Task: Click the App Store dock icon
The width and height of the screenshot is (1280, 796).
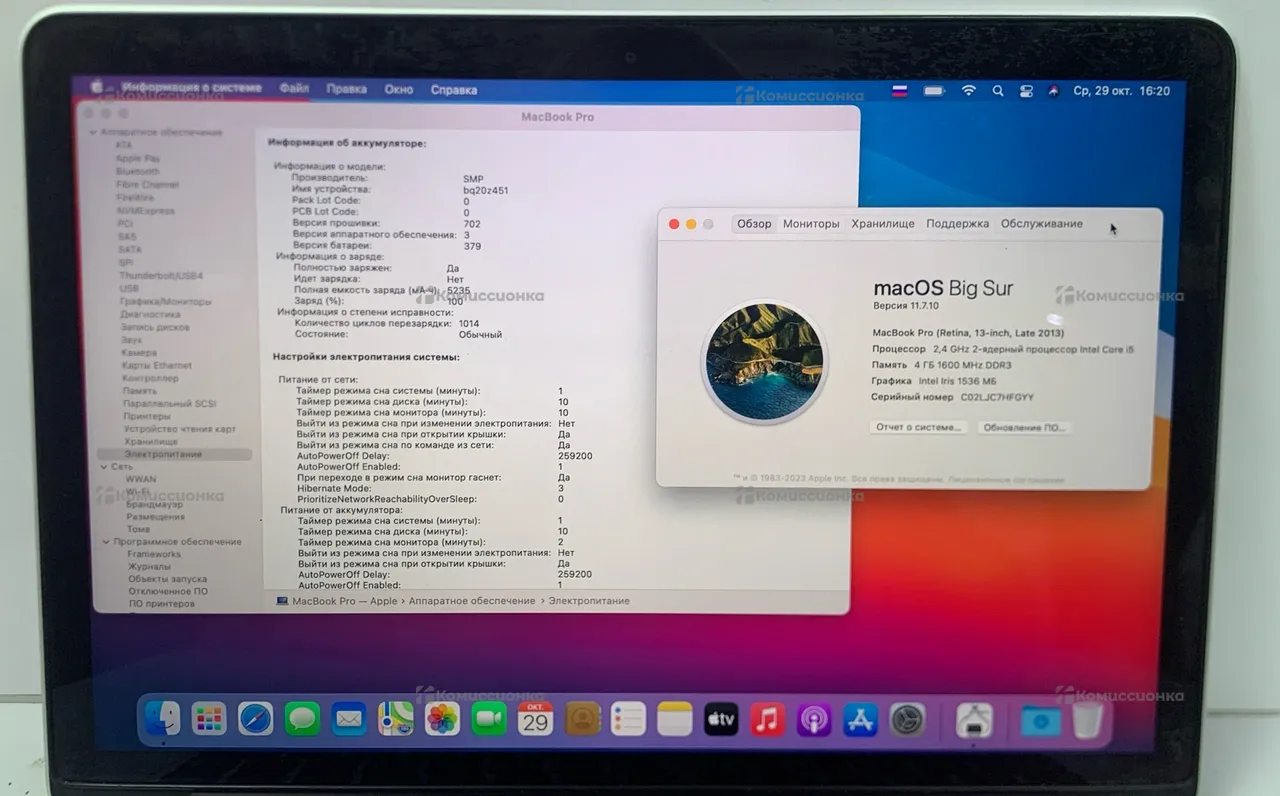Action: 860,719
